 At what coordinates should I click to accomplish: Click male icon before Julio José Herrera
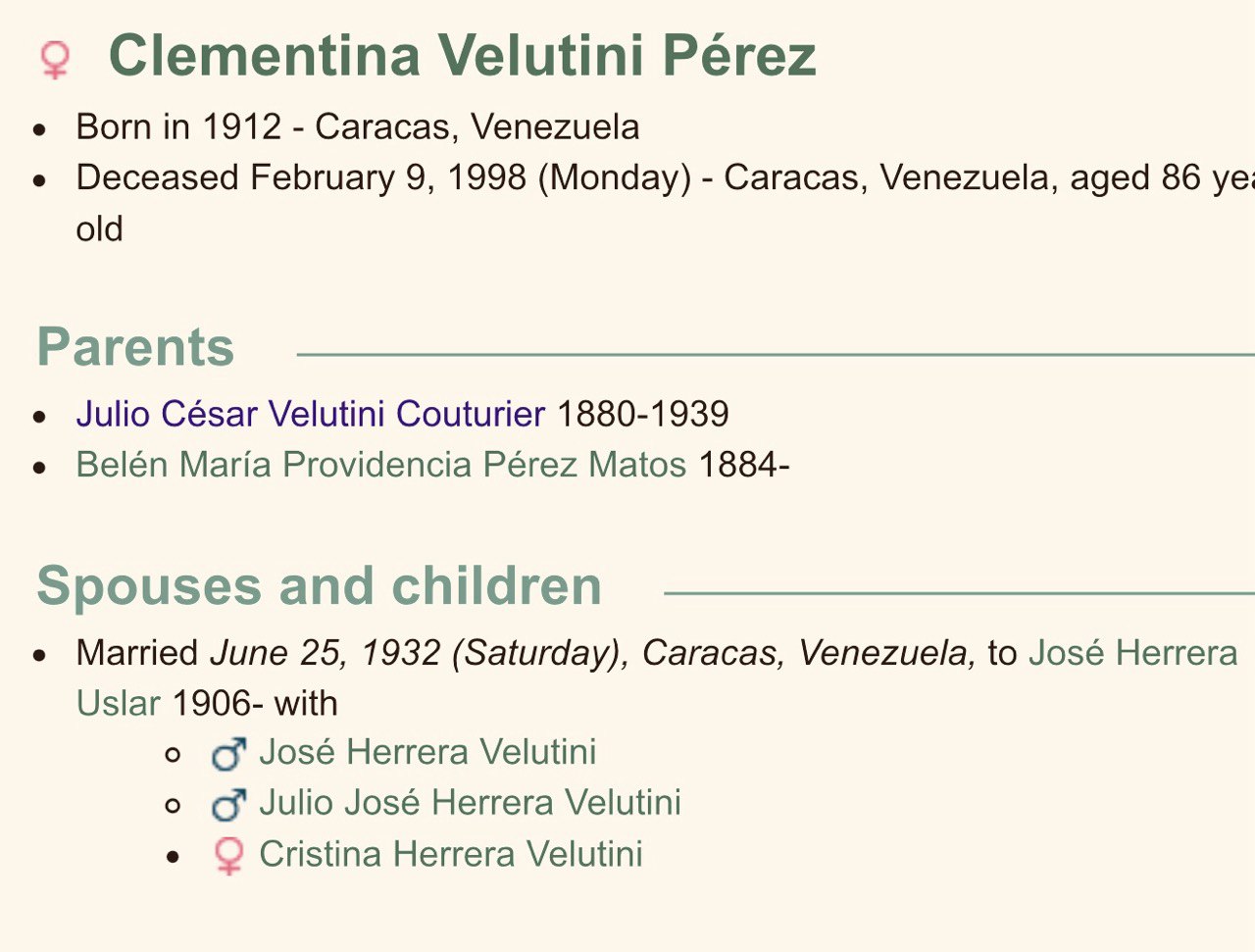coord(228,805)
